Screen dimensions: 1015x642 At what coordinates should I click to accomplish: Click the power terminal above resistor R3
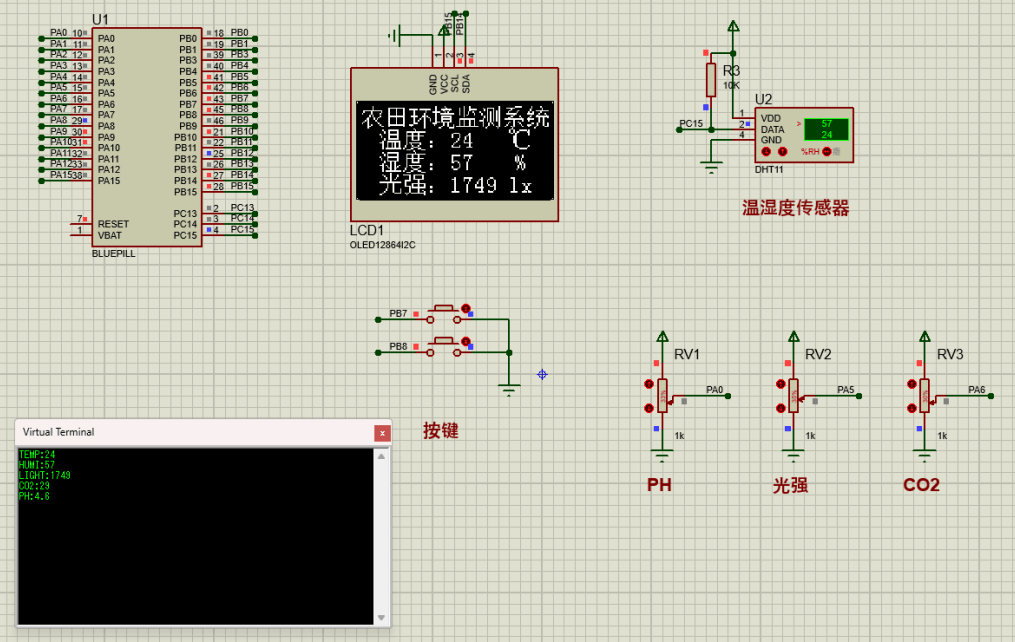[x=731, y=25]
